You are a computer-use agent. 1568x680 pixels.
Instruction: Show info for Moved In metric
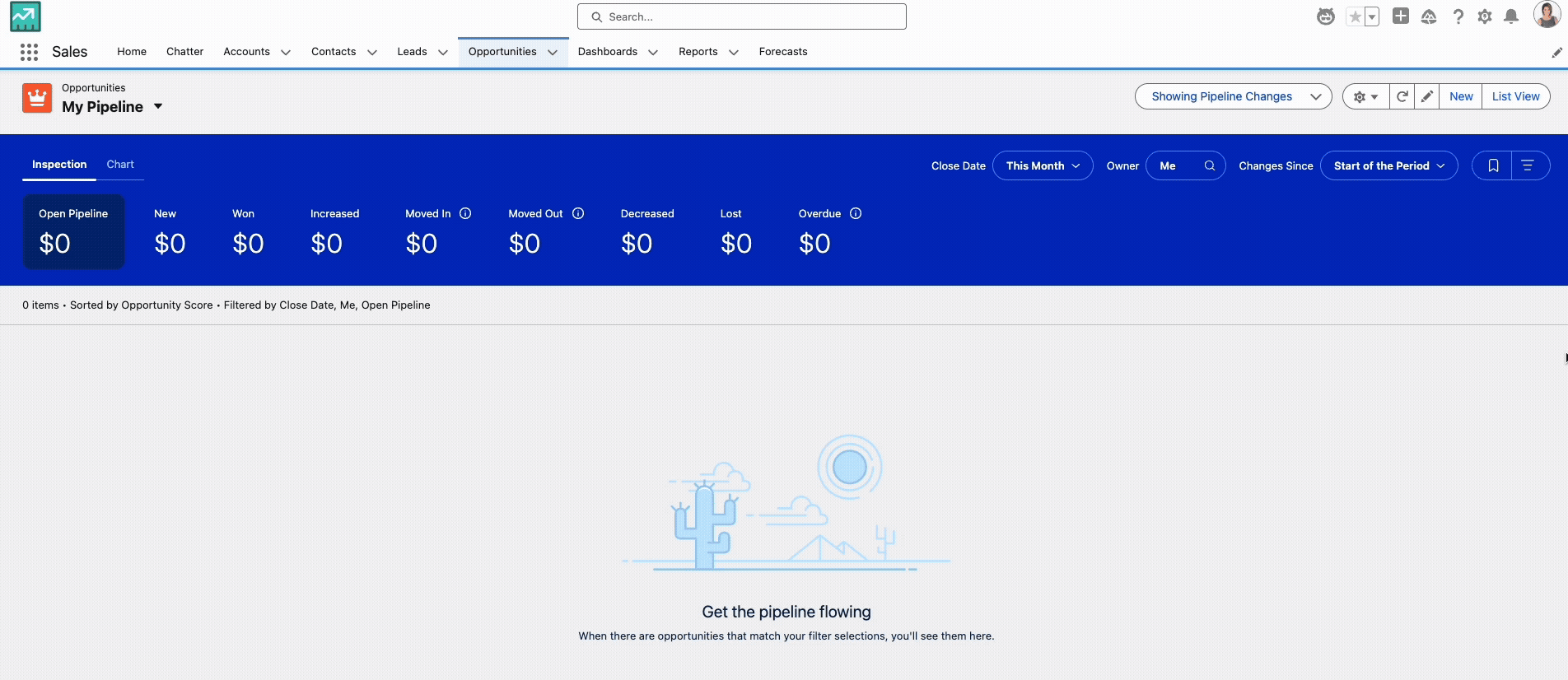tap(465, 213)
